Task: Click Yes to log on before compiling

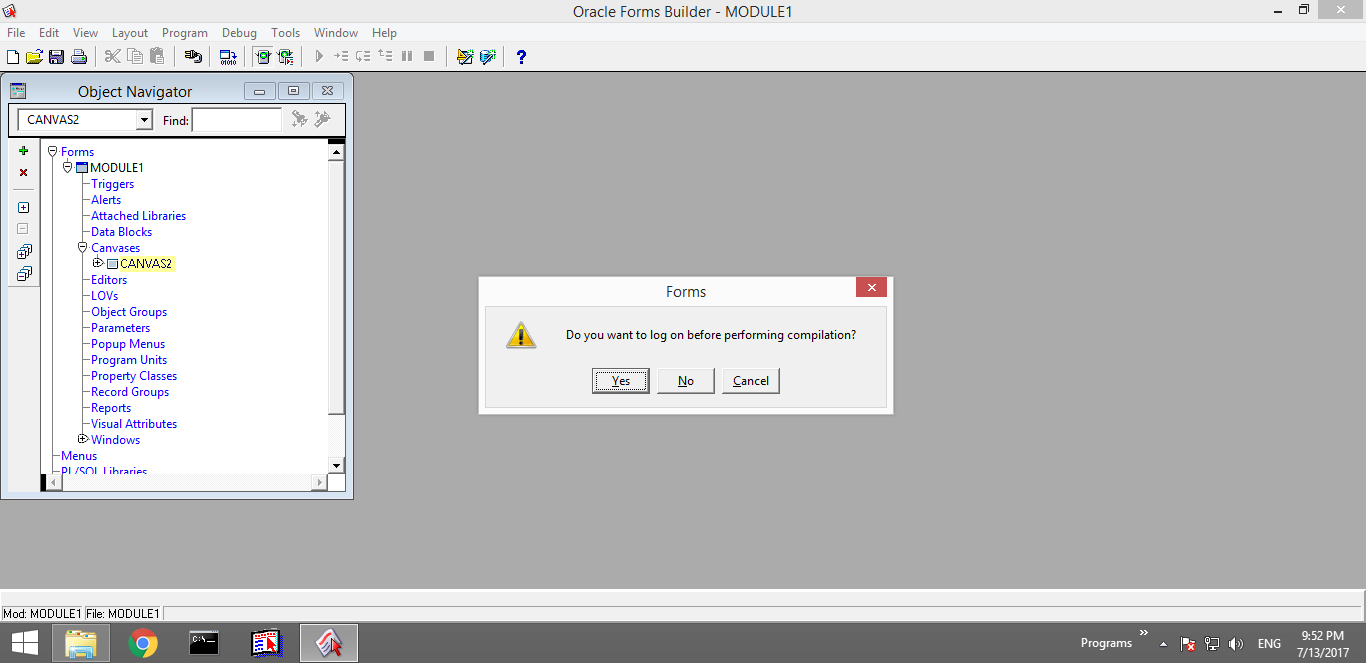Action: point(620,380)
